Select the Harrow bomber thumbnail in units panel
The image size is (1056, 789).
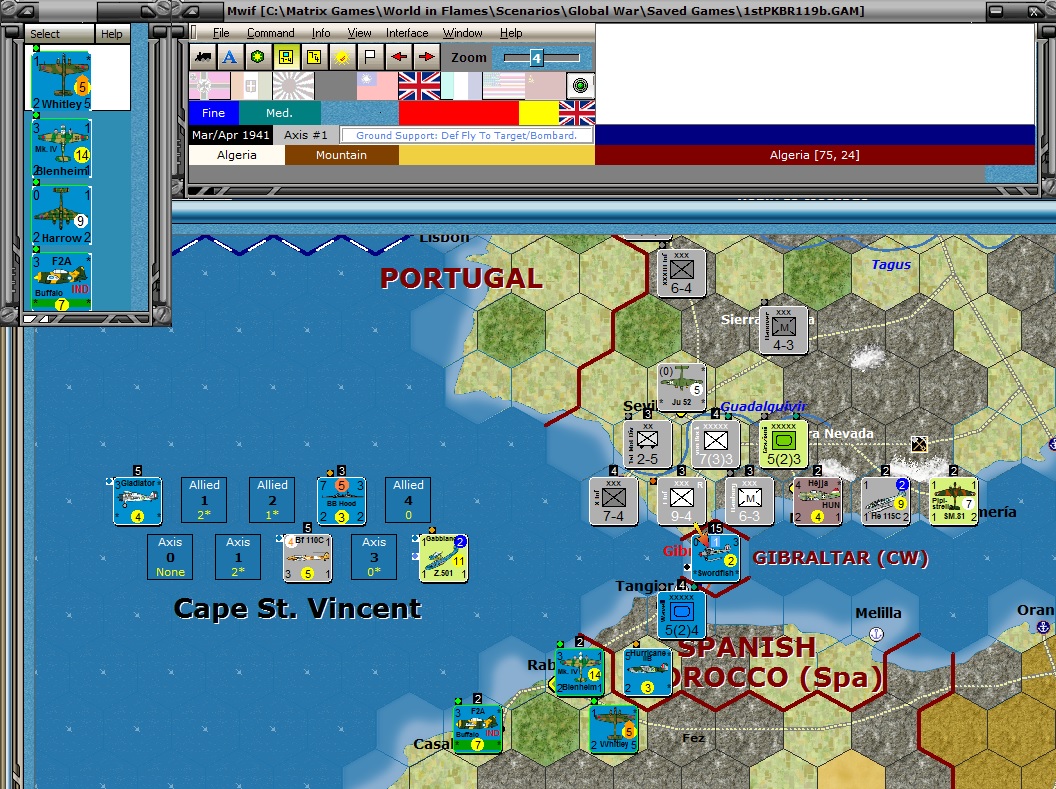tap(61, 215)
